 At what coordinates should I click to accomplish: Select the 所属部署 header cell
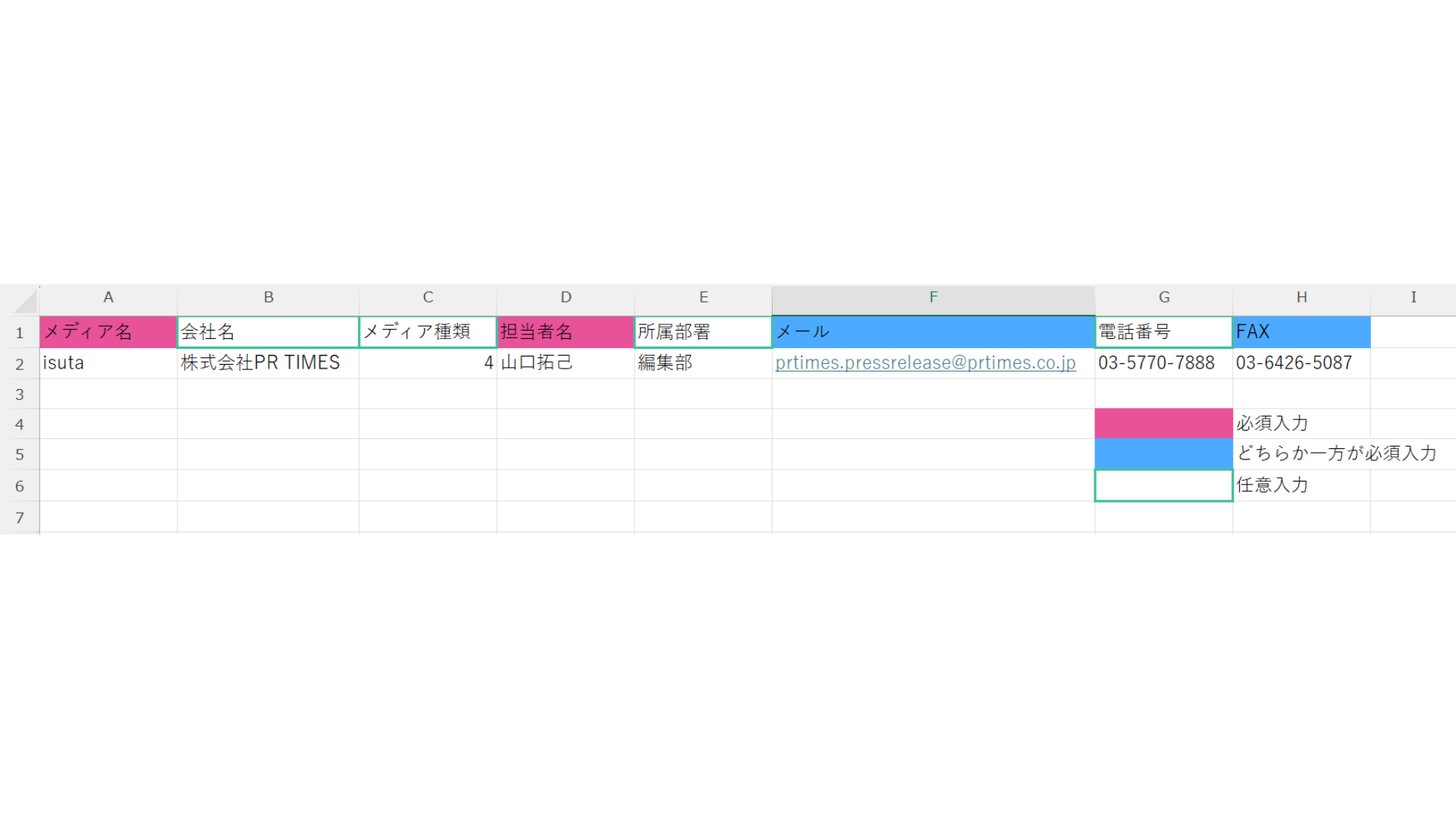[703, 332]
